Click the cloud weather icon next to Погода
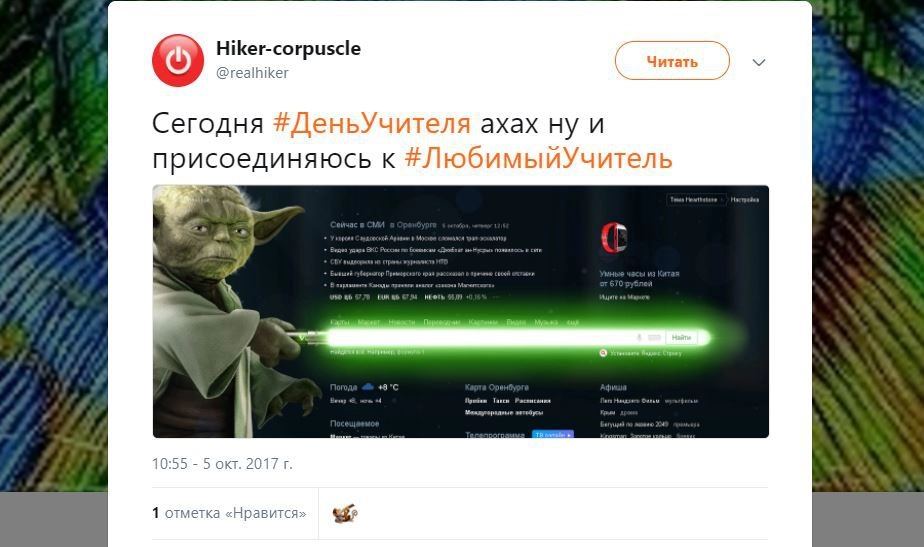The height and width of the screenshot is (547, 924). tap(368, 387)
